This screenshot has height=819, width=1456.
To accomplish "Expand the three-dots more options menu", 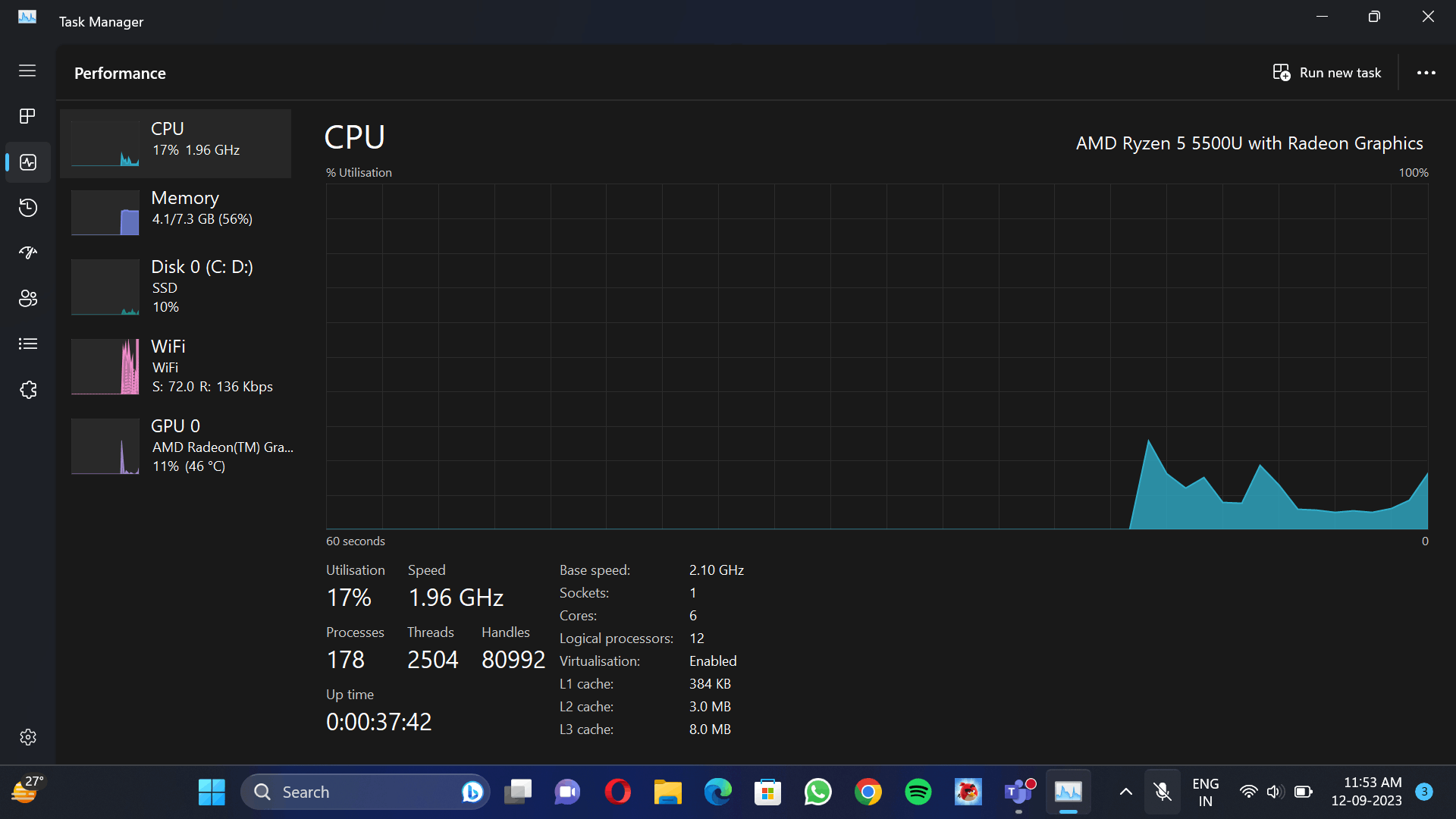I will 1426,73.
